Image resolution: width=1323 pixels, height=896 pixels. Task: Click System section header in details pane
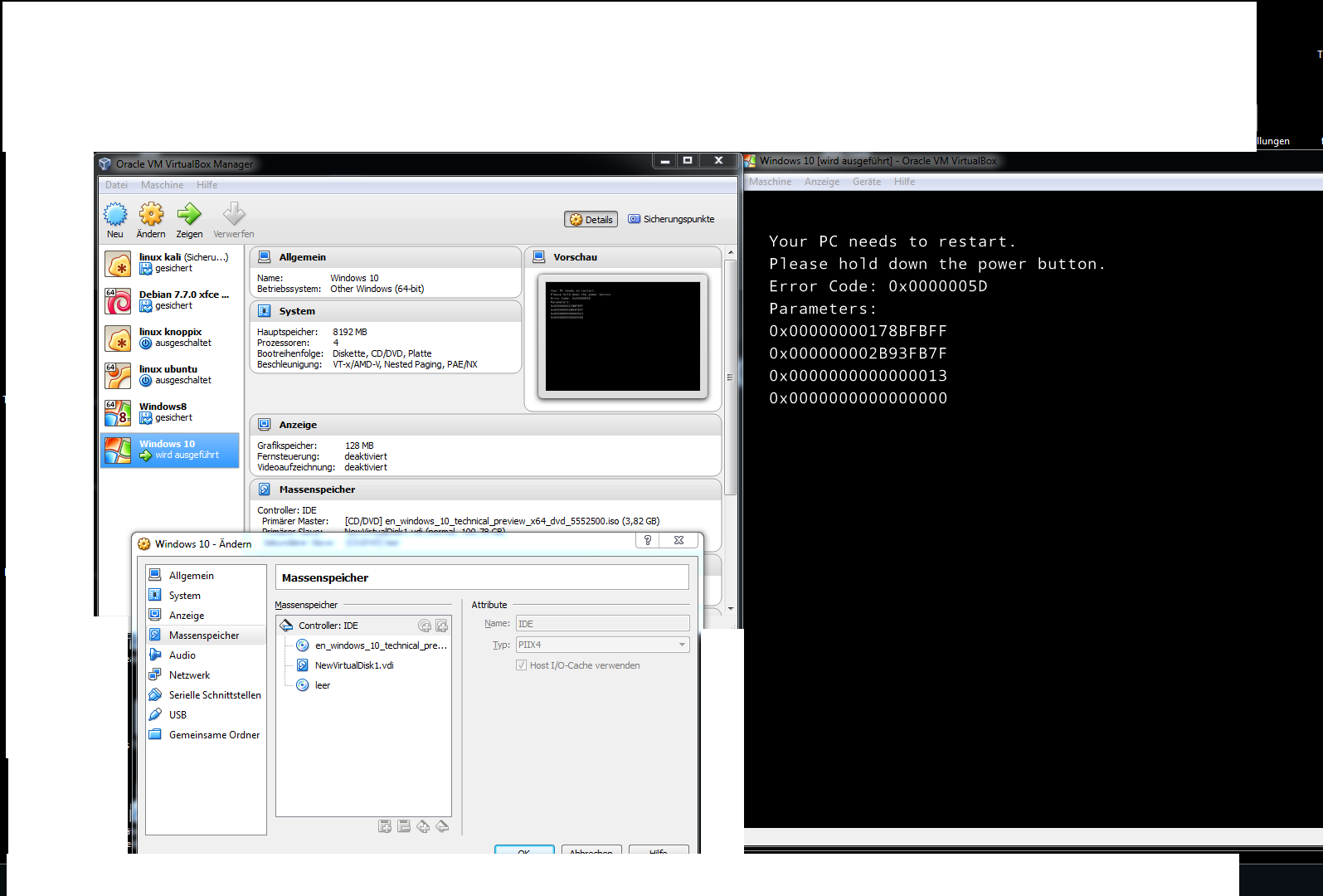coord(386,311)
